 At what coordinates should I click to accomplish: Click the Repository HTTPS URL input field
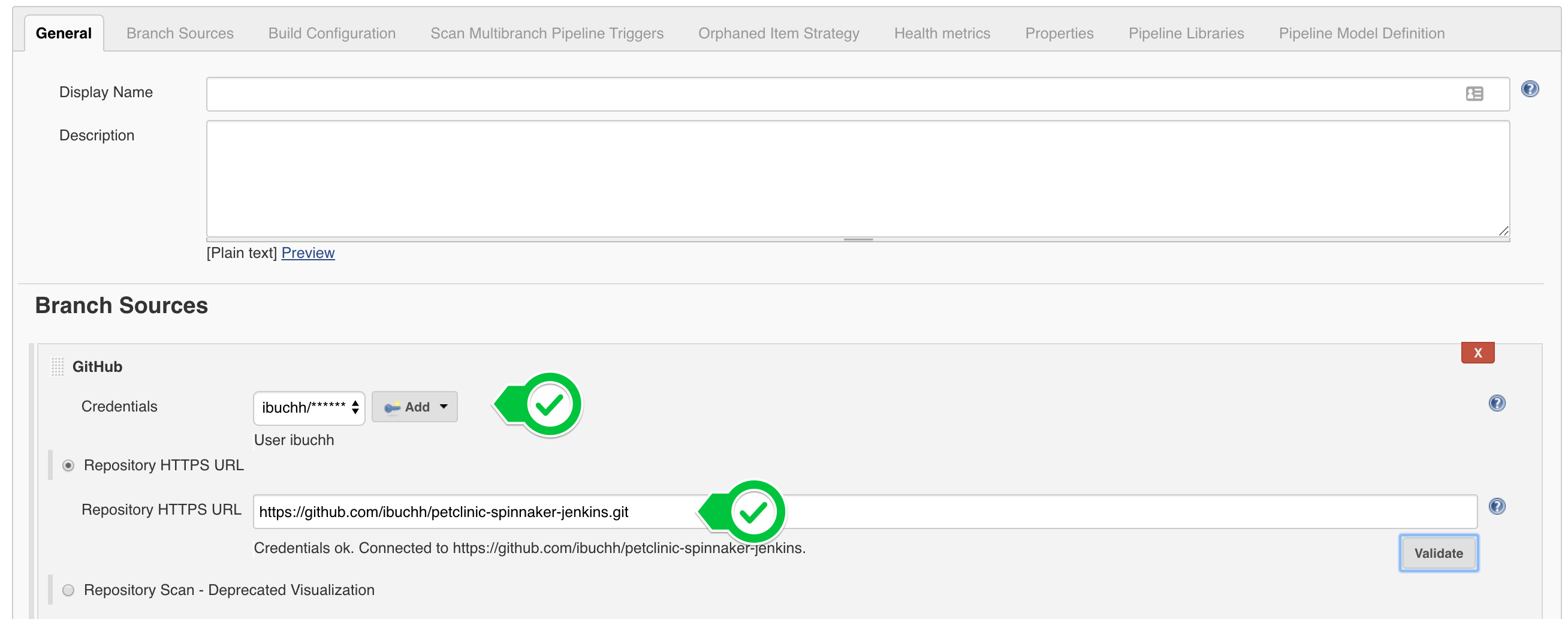[865, 512]
